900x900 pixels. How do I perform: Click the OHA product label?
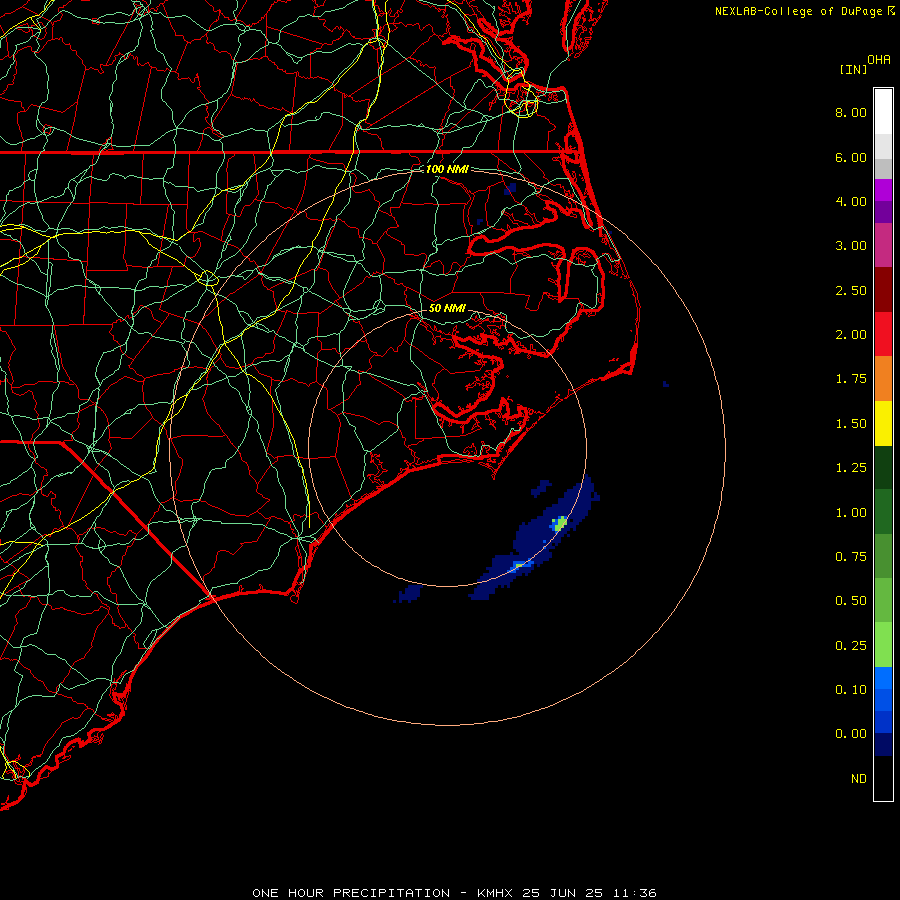(x=879, y=60)
